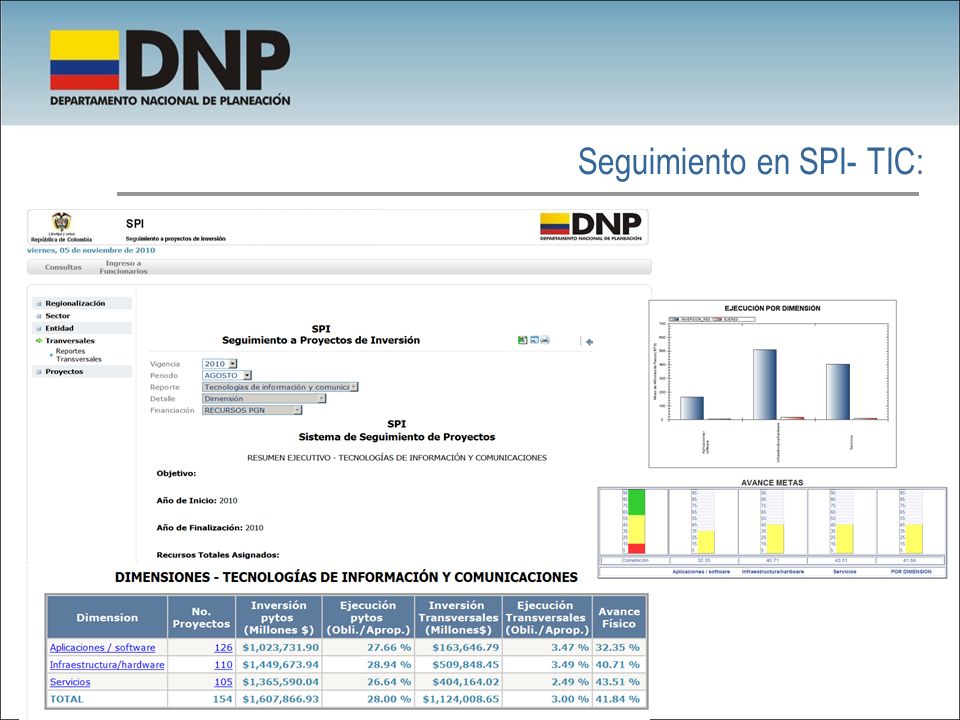Open the Aplicaciones / software link
The image size is (960, 720).
102,647
